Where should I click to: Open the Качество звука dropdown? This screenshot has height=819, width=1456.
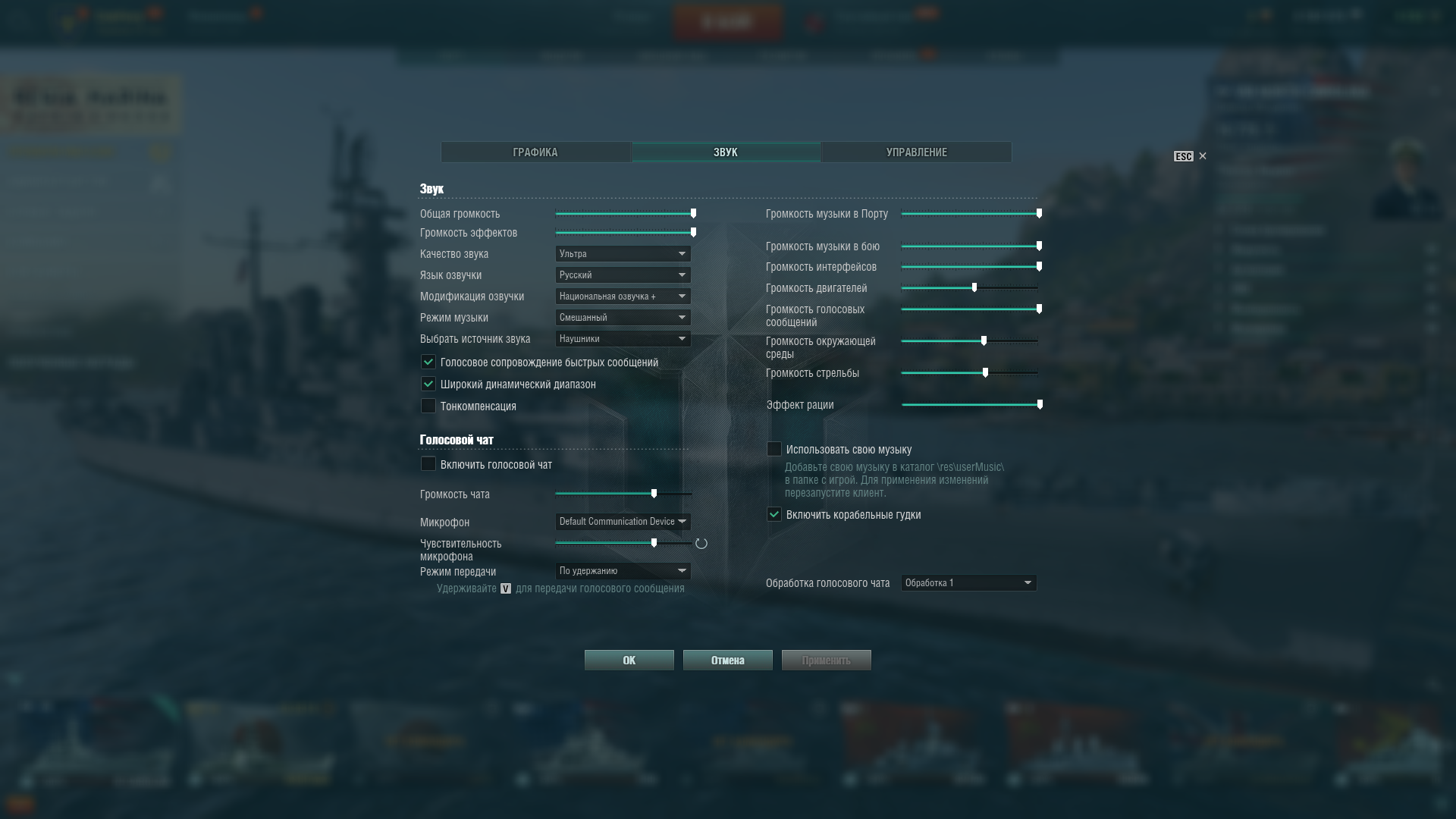click(x=623, y=254)
